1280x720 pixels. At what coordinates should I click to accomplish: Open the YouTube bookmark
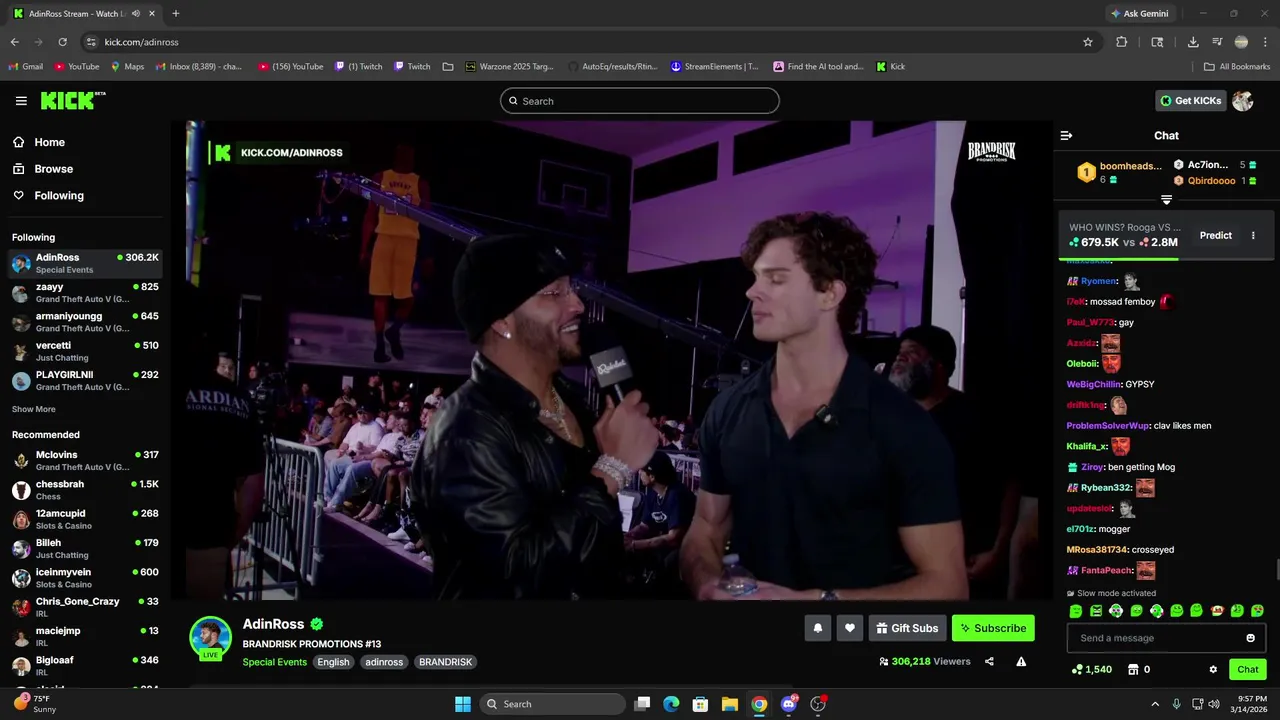(76, 67)
